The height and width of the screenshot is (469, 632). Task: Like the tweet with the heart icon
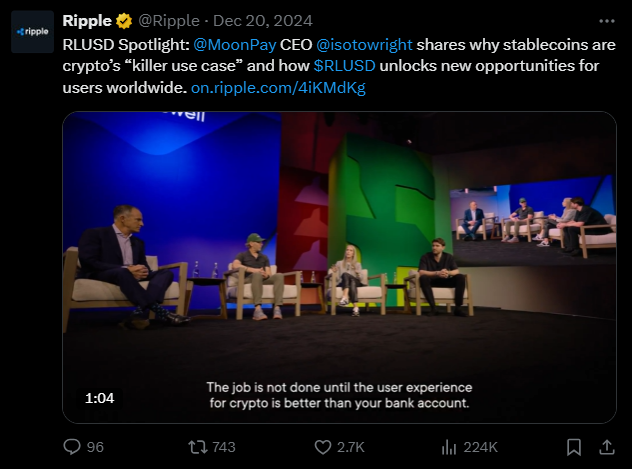point(323,446)
